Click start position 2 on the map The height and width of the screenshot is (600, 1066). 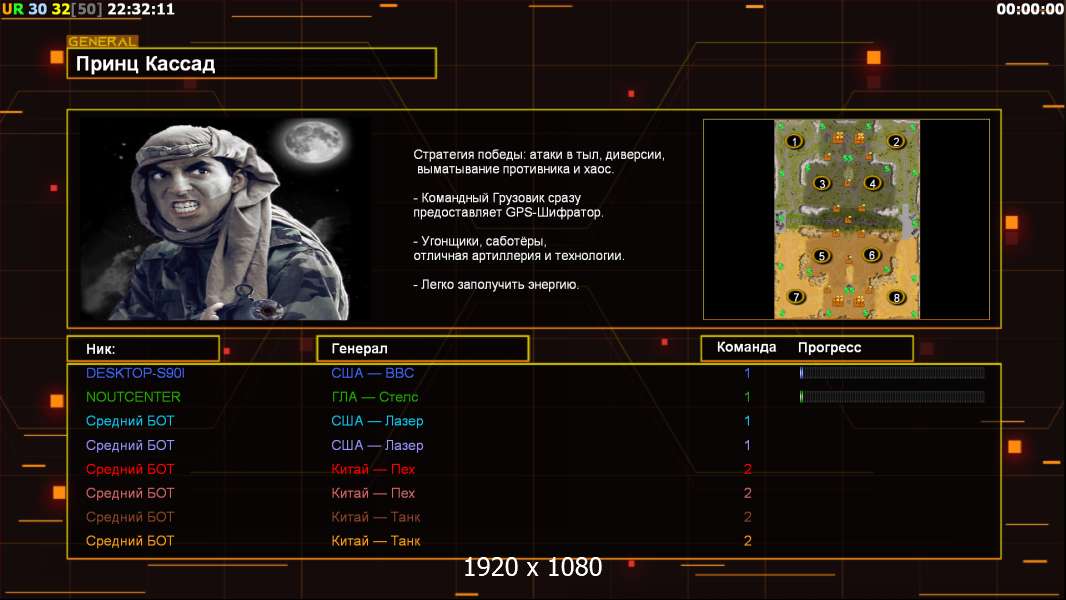coord(896,141)
